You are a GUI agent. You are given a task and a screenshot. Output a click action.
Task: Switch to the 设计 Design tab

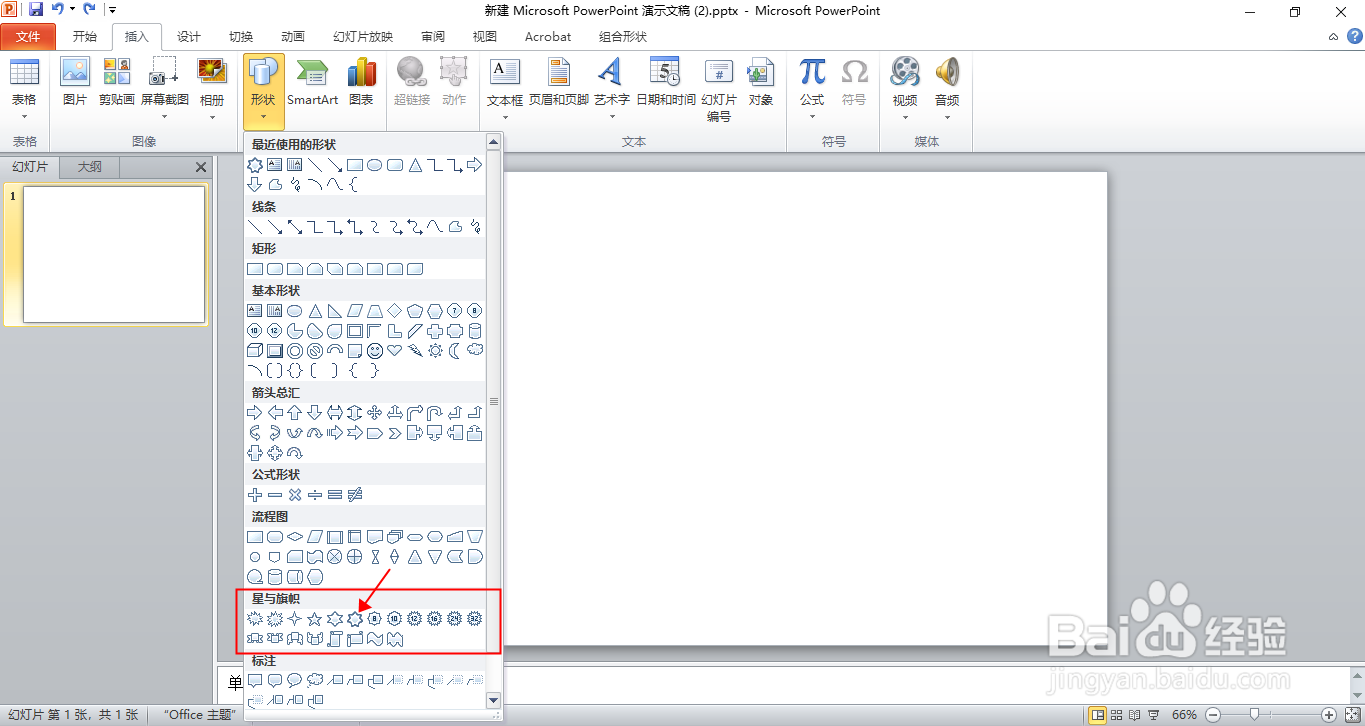[189, 37]
